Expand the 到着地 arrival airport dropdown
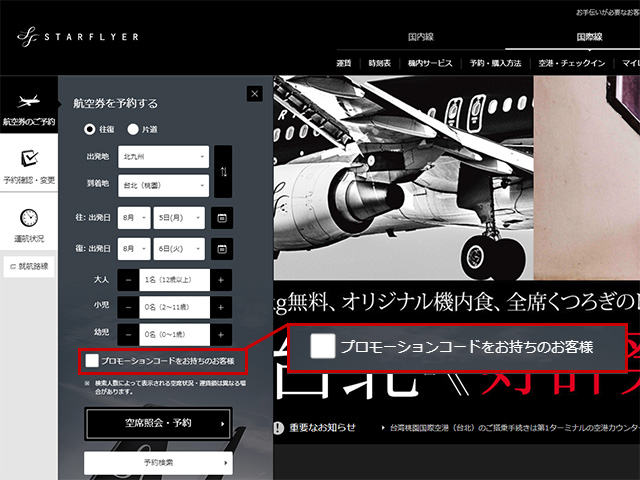The height and width of the screenshot is (480, 640). point(163,186)
